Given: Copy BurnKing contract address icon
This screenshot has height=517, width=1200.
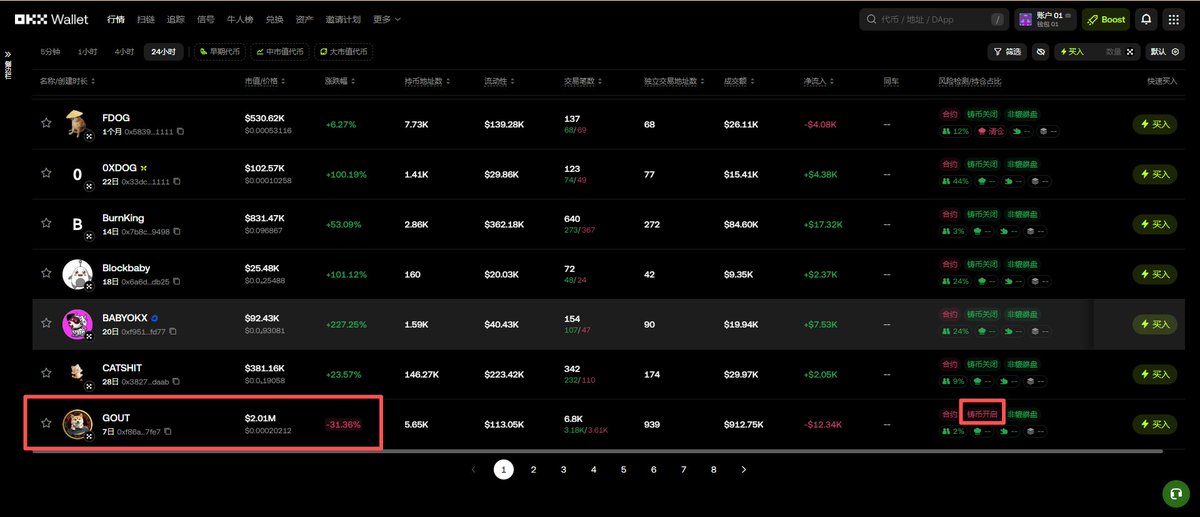Looking at the screenshot, I should pyautogui.click(x=179, y=231).
